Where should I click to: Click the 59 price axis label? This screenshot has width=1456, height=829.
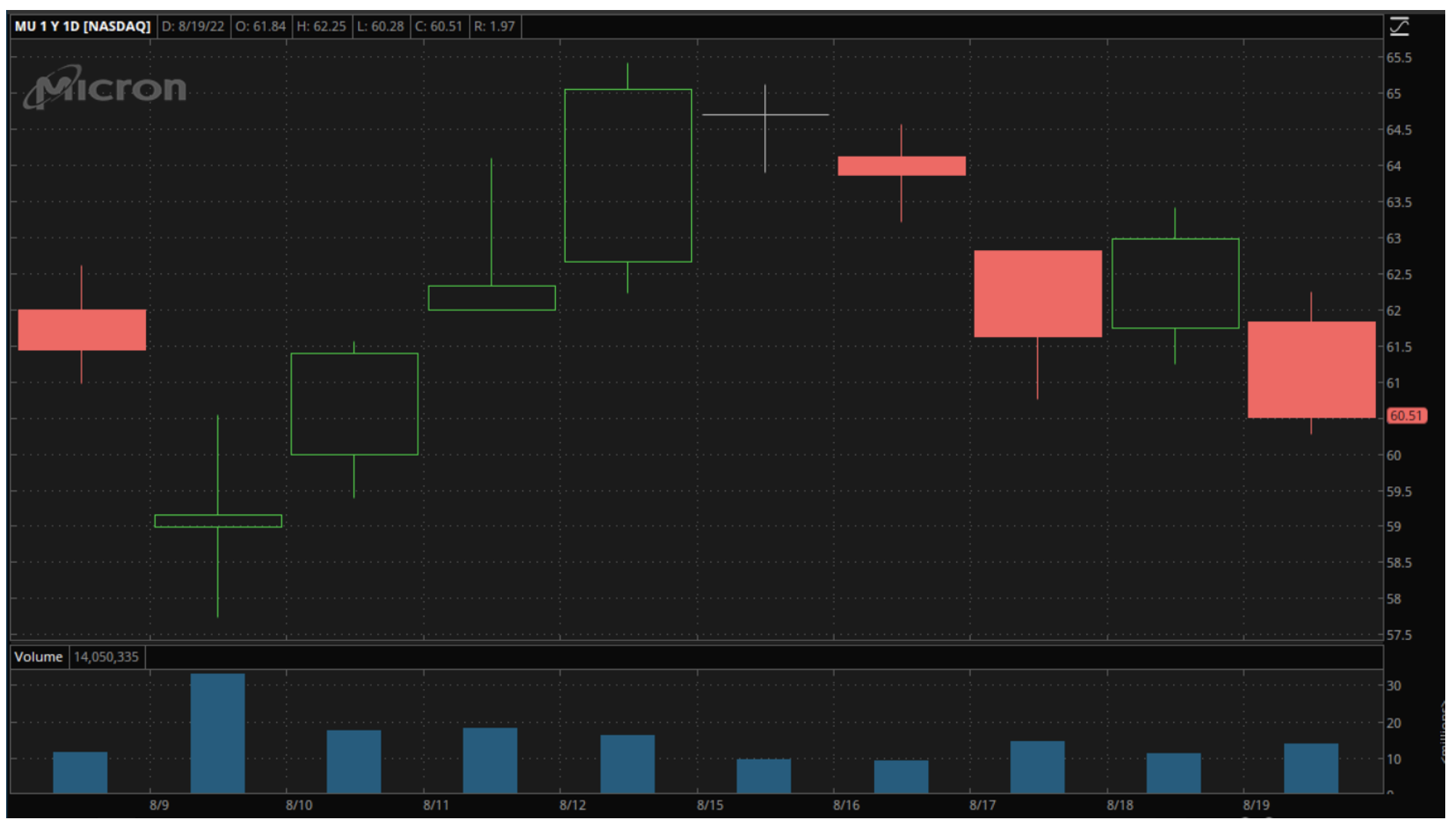(x=1394, y=527)
